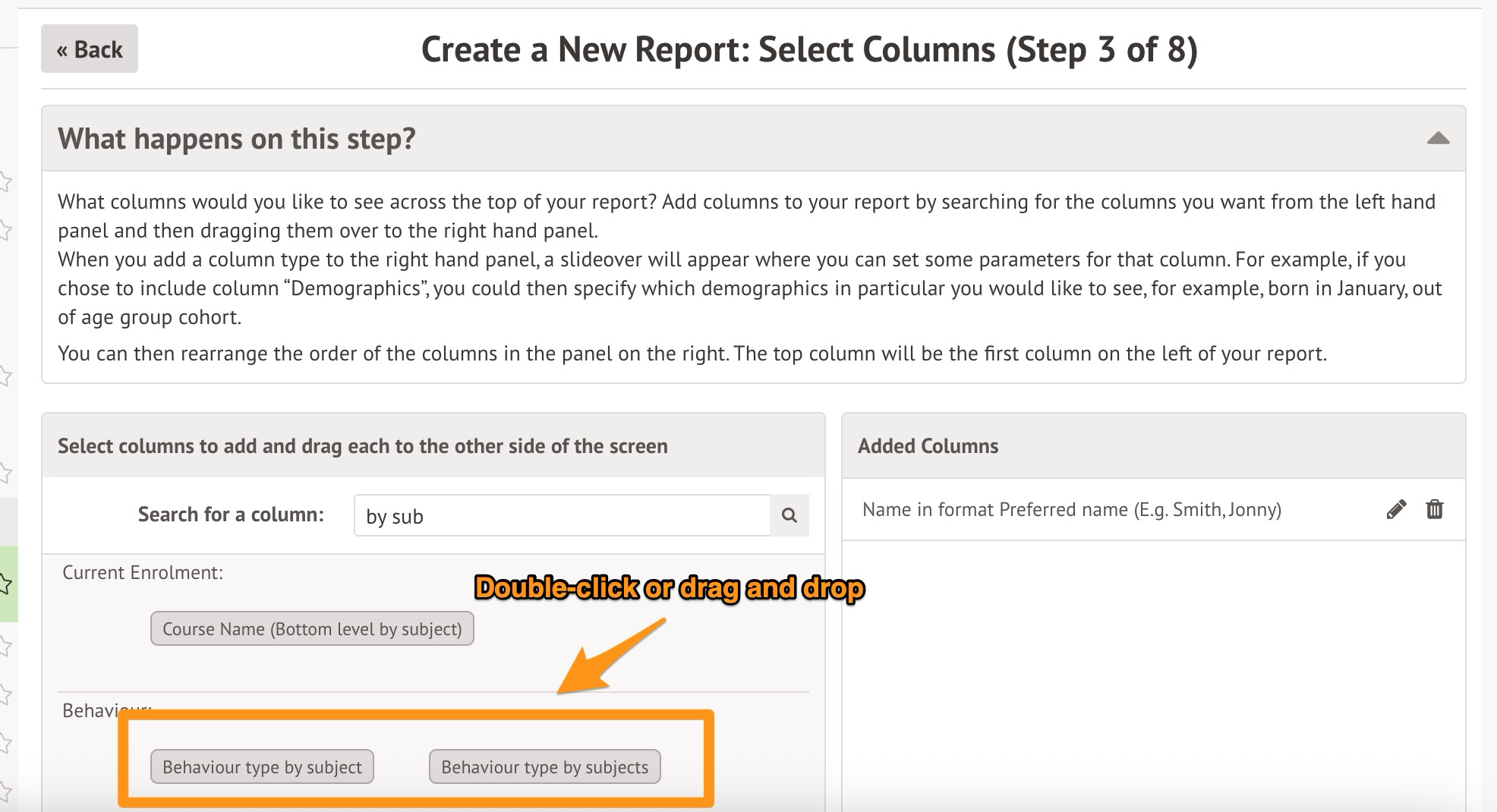Select 'Course Name (Bottom level by subject)' column

pyautogui.click(x=312, y=629)
